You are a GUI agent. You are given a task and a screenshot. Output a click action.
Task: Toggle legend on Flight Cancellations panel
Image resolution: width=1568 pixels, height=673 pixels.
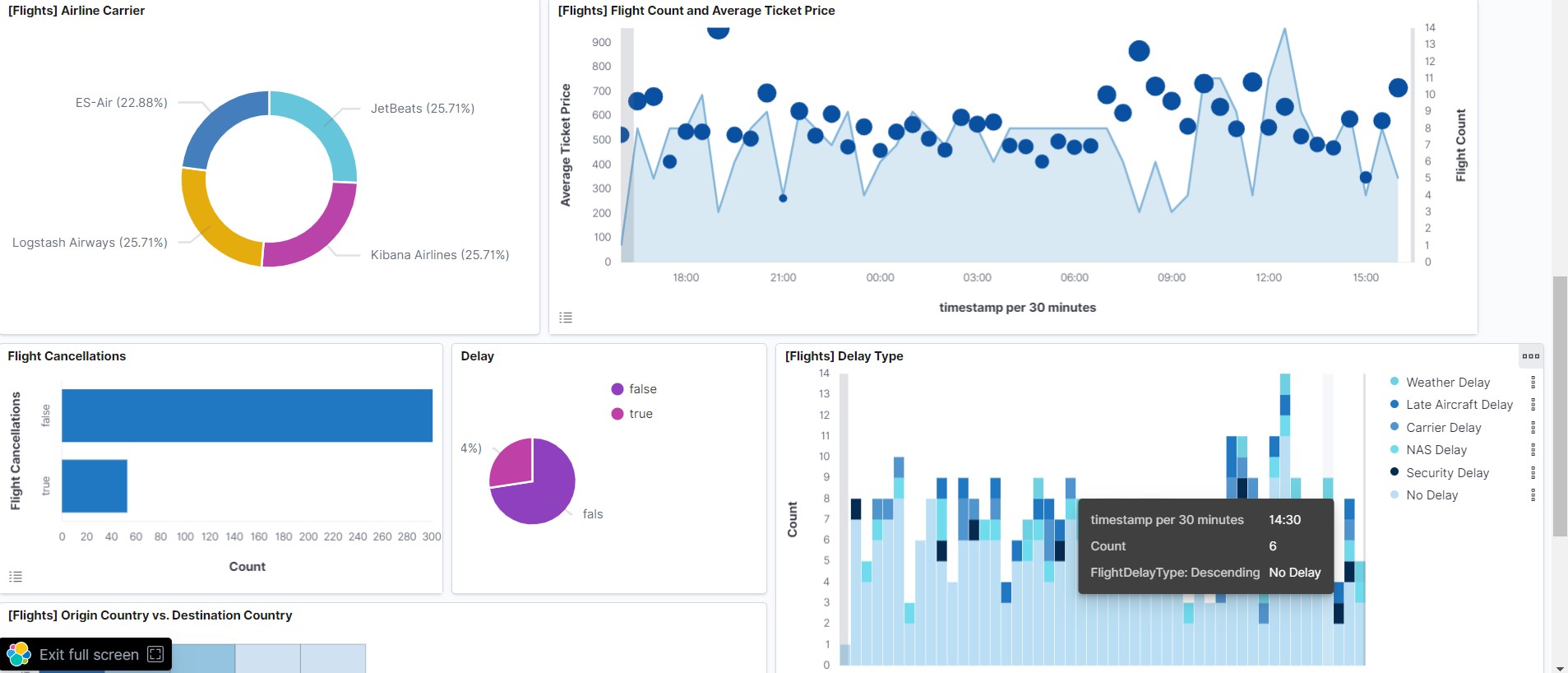[16, 577]
